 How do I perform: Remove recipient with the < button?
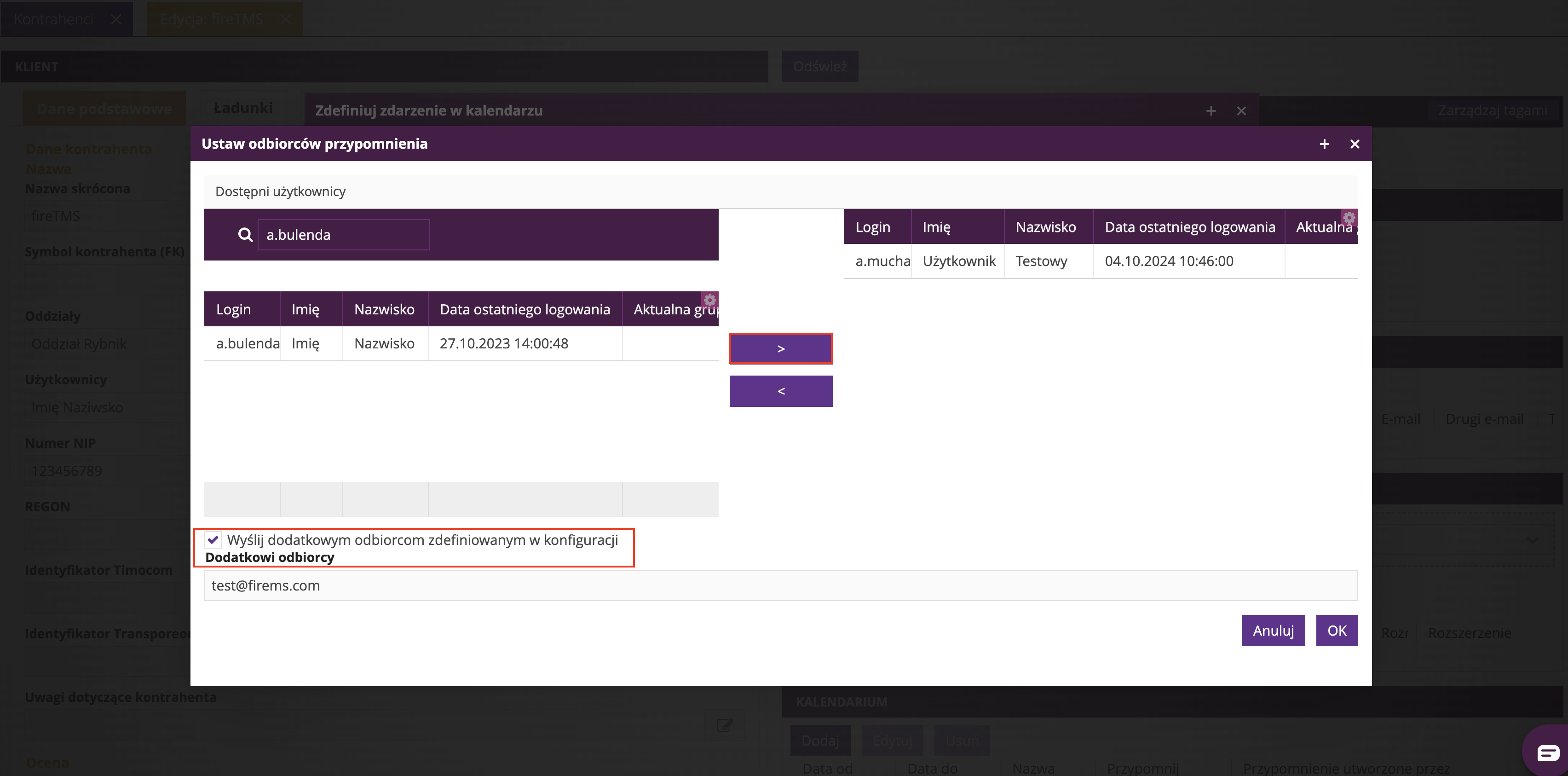(780, 391)
